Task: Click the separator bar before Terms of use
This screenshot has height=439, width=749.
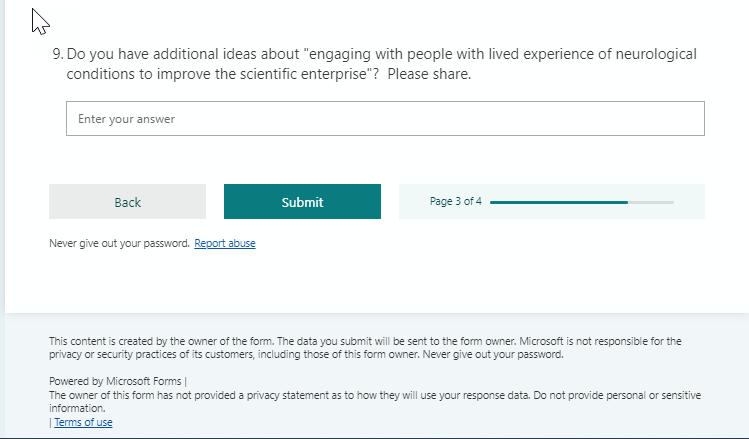Action: click(50, 422)
